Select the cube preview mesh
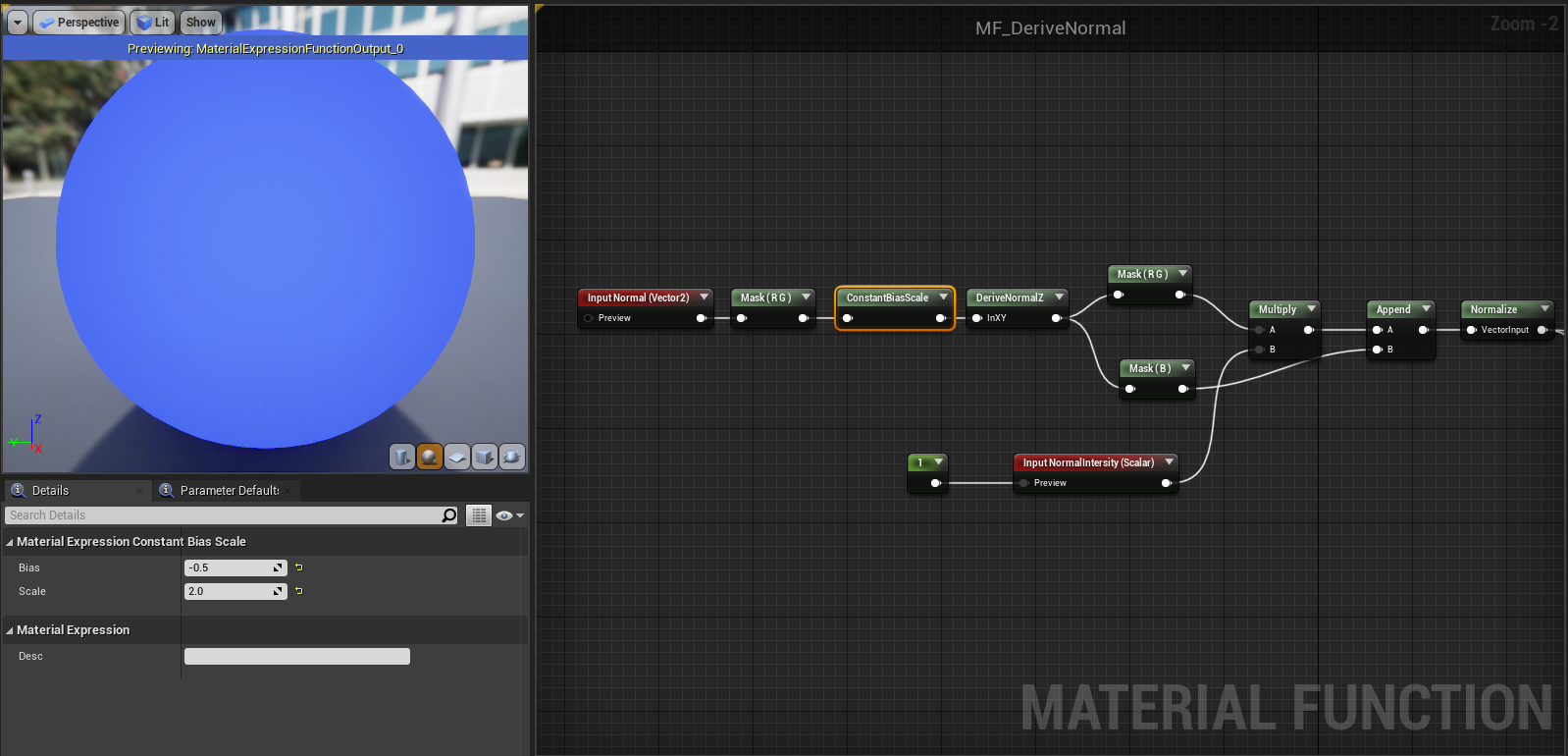 (x=485, y=457)
